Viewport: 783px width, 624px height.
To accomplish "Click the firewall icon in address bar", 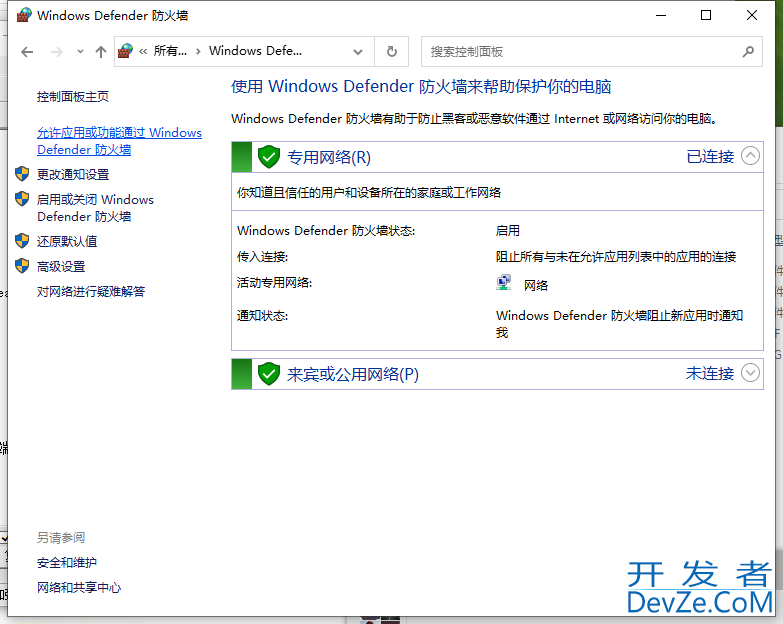I will 125,50.
